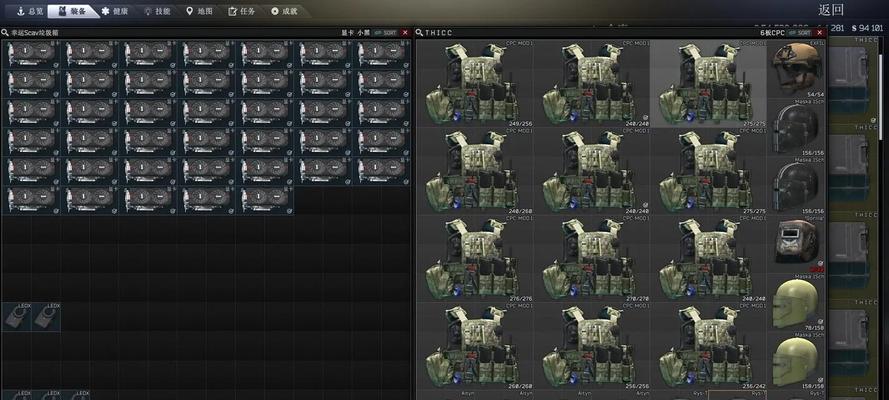Select green Maska helmet with 70/150 durability

point(796,302)
